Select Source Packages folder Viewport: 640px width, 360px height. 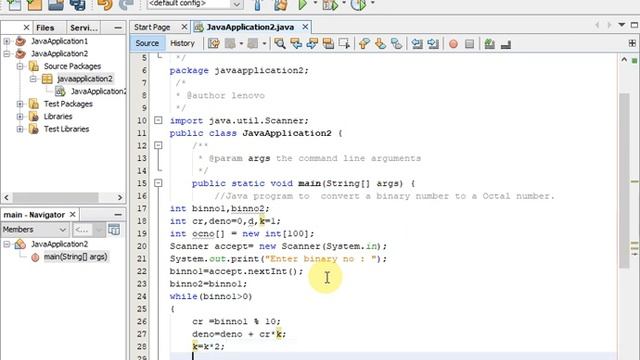point(72,66)
